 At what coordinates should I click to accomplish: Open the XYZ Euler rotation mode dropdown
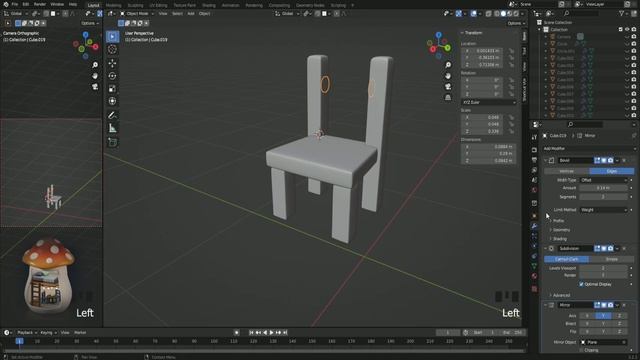[489, 102]
